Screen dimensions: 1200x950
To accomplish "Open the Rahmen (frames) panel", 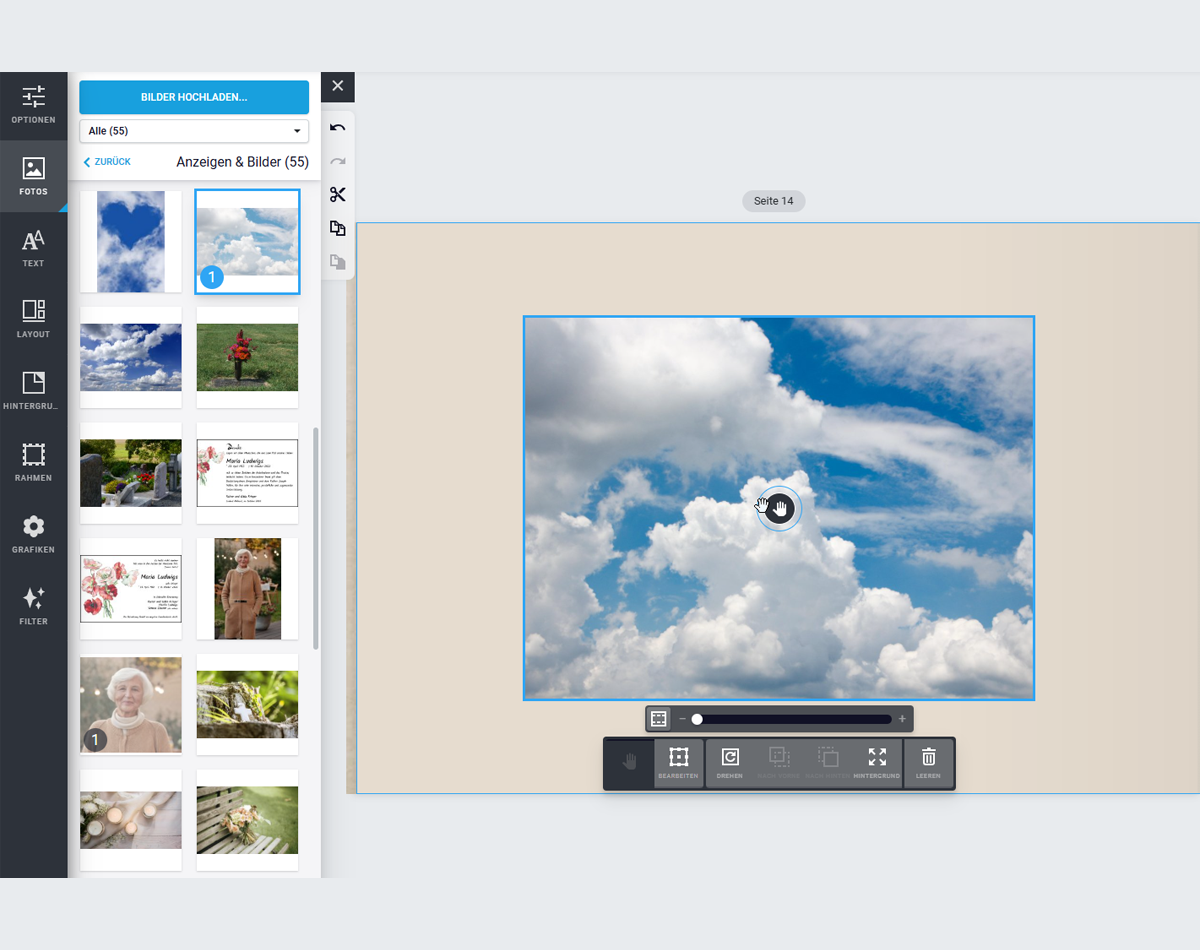I will pyautogui.click(x=33, y=463).
